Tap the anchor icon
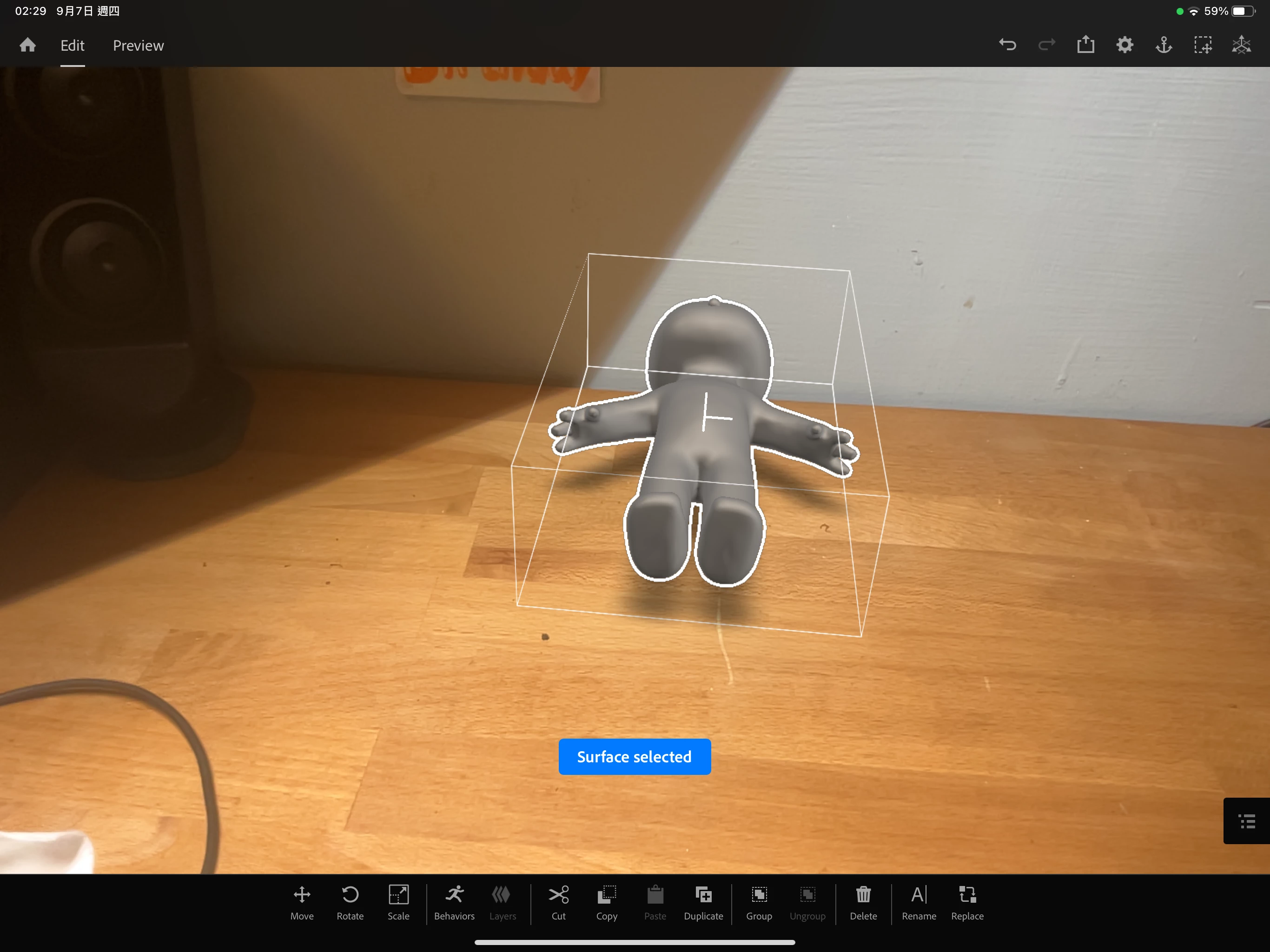The width and height of the screenshot is (1270, 952). 1163,45
